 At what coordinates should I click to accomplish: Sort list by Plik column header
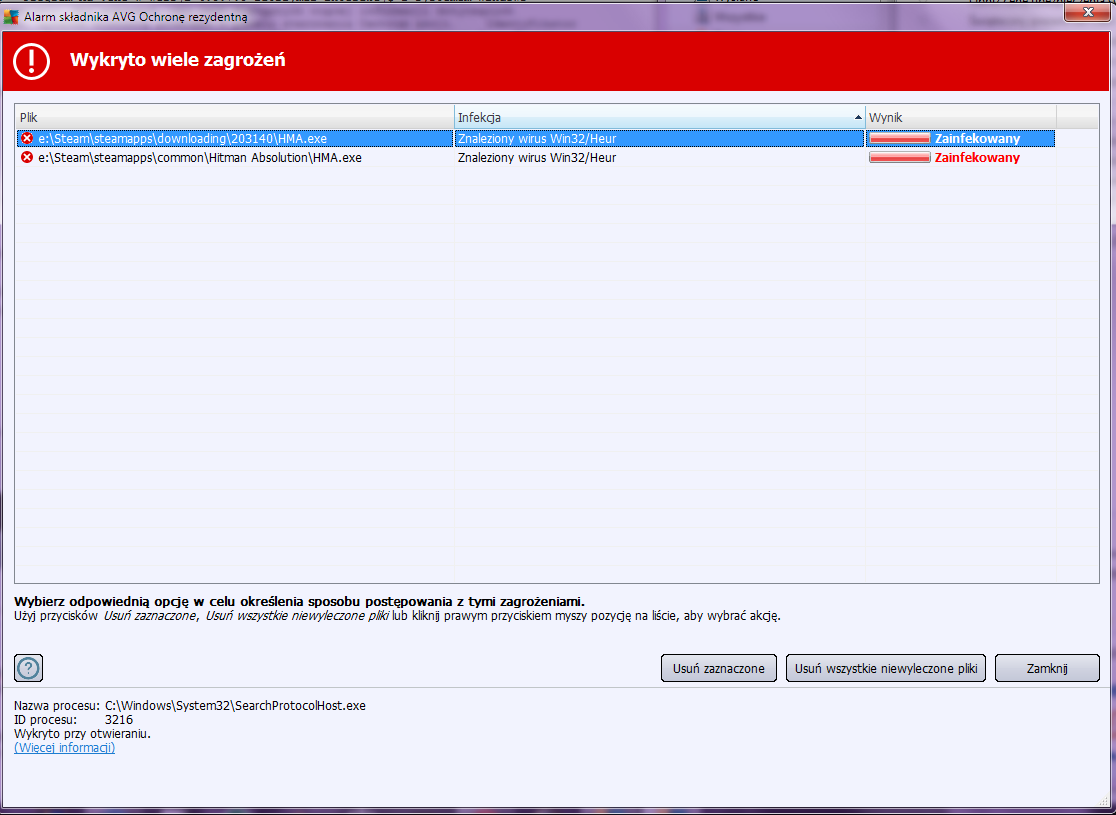coord(235,117)
